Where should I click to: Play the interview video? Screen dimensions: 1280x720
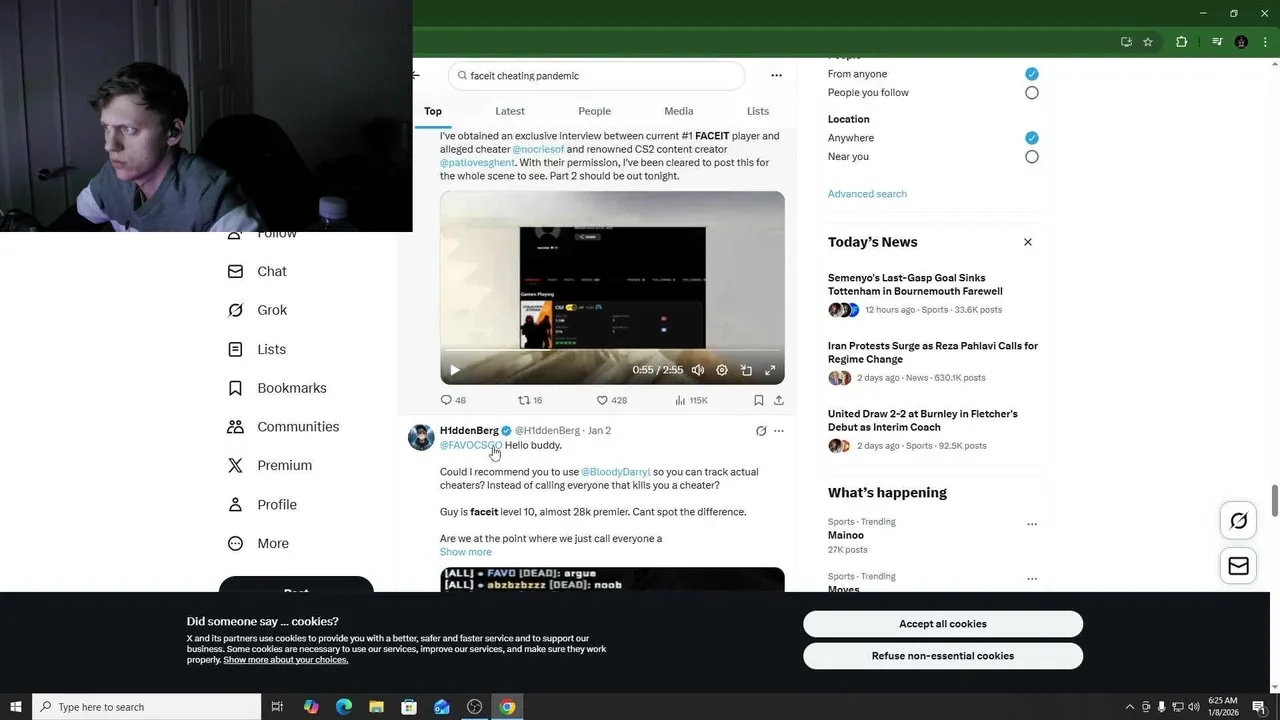click(x=454, y=370)
